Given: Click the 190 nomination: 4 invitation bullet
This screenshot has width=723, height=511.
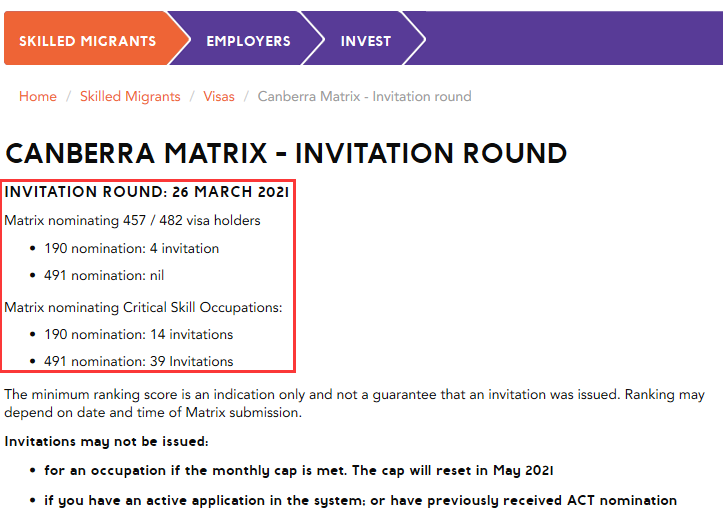Looking at the screenshot, I should (131, 249).
